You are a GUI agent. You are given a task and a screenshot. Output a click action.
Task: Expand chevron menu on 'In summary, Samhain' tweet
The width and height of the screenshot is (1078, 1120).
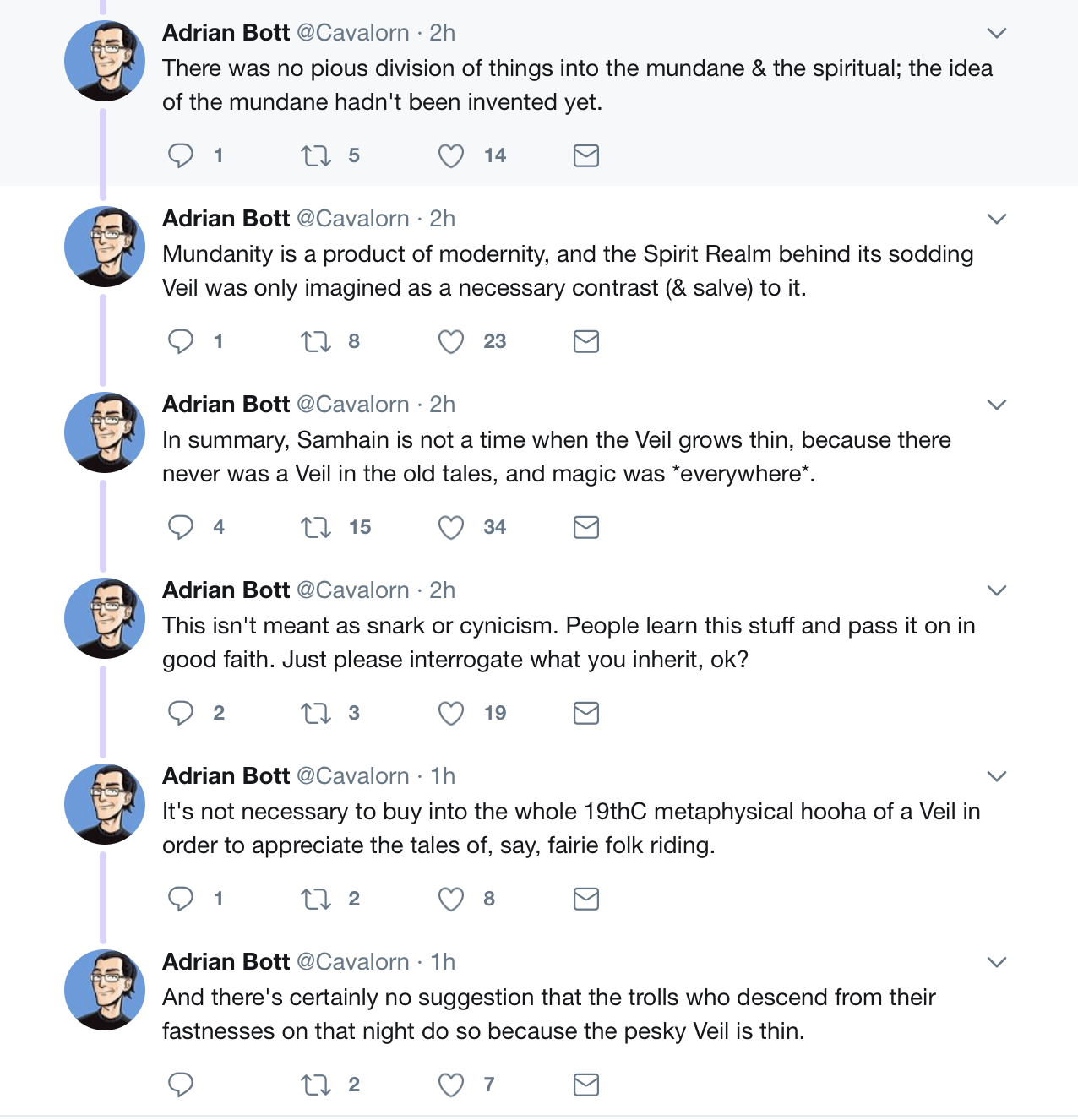(997, 405)
